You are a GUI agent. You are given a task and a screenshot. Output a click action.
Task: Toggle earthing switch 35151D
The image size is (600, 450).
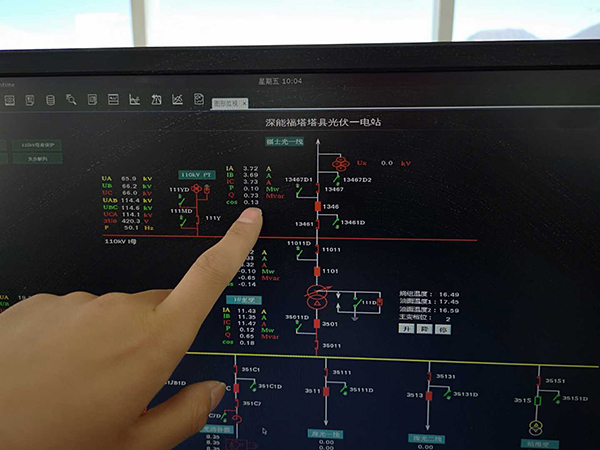pos(557,398)
